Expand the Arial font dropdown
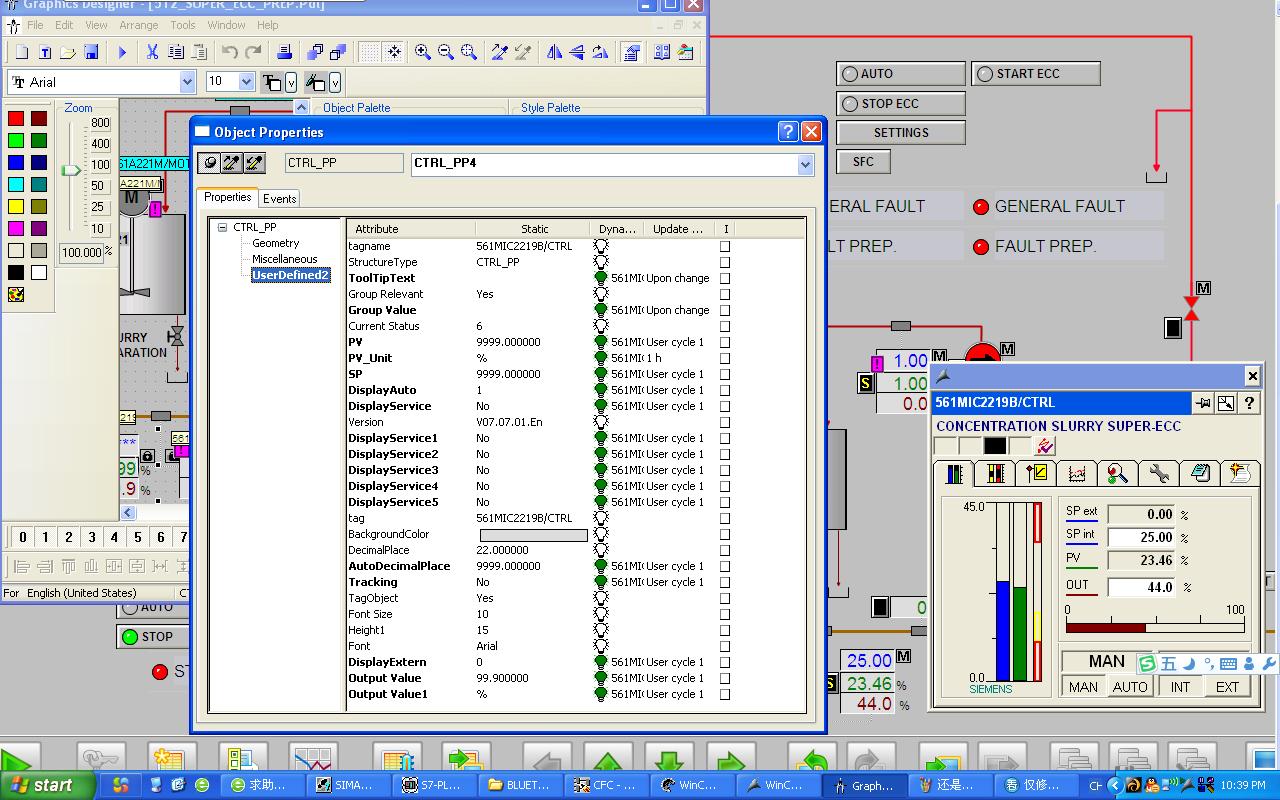This screenshot has height=800, width=1280. [187, 82]
